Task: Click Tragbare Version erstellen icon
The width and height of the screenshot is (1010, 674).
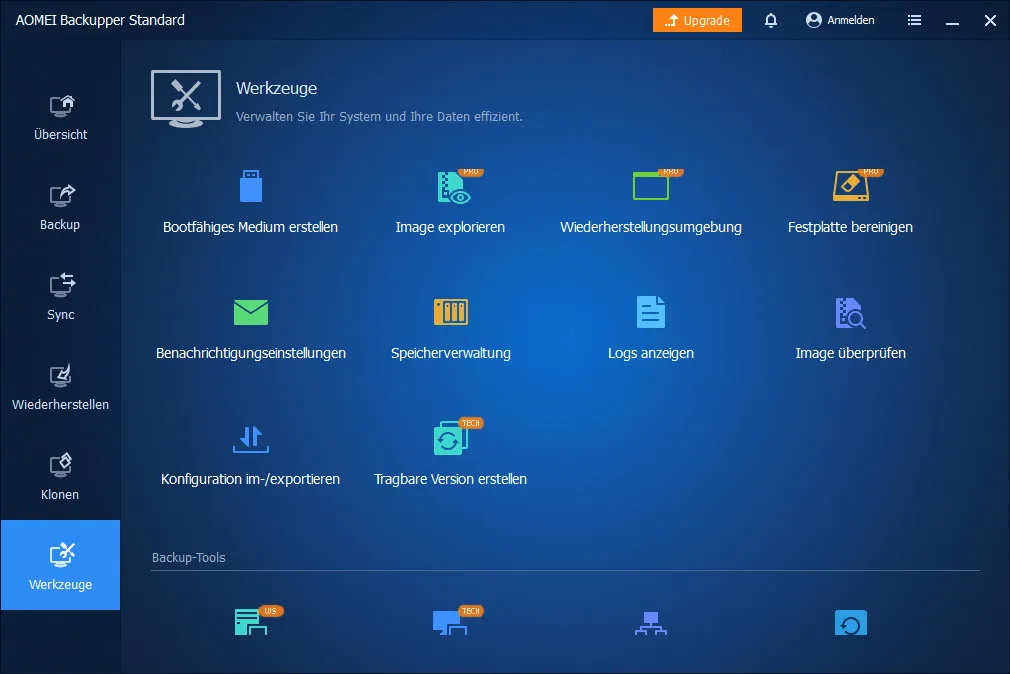Action: [x=451, y=439]
